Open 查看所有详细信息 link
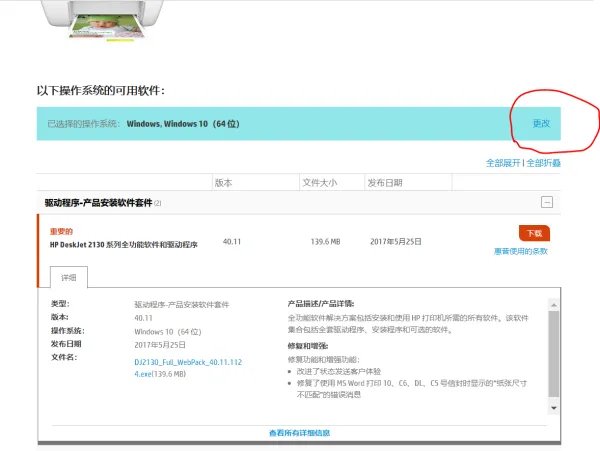Image resolution: width=600 pixels, height=451 pixels. (299, 433)
